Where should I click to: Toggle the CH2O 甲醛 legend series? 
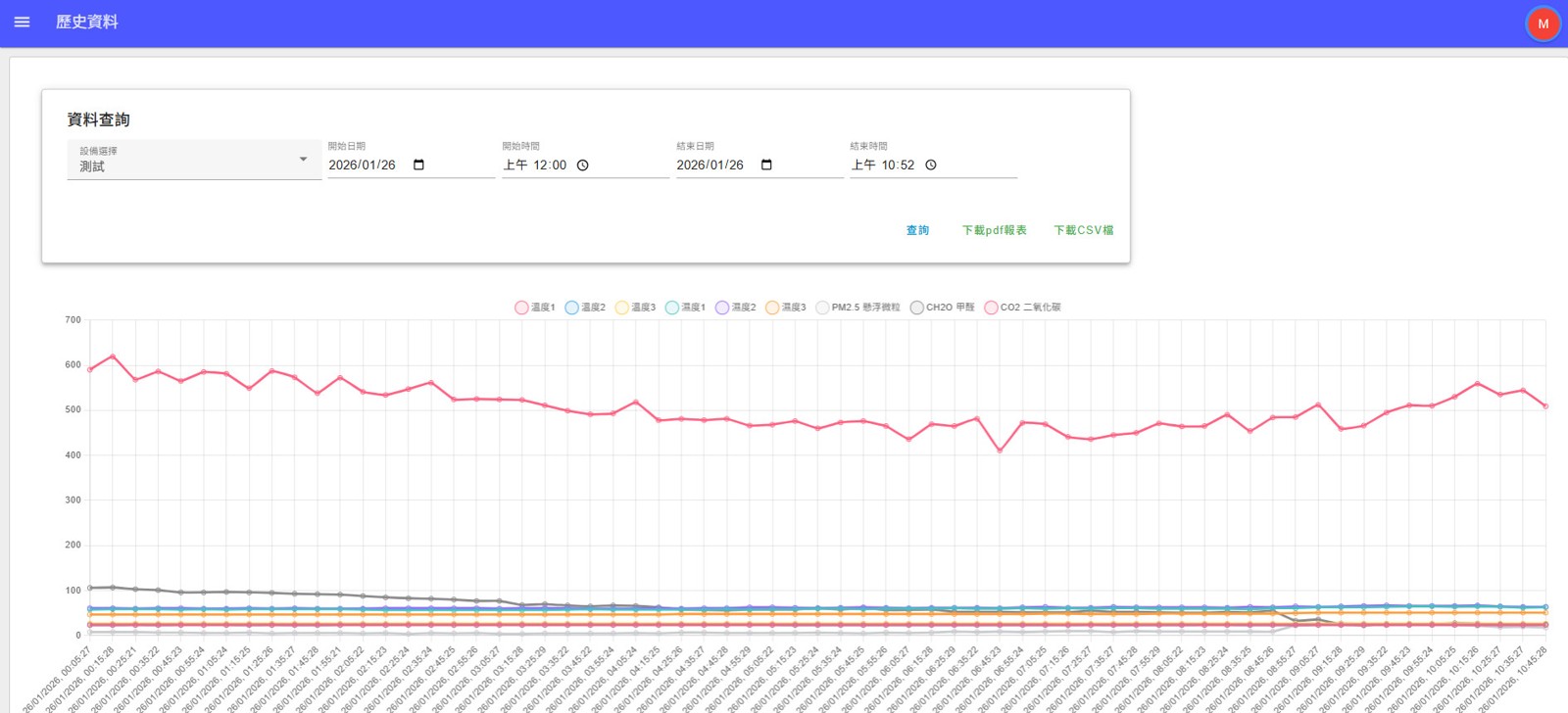point(942,308)
